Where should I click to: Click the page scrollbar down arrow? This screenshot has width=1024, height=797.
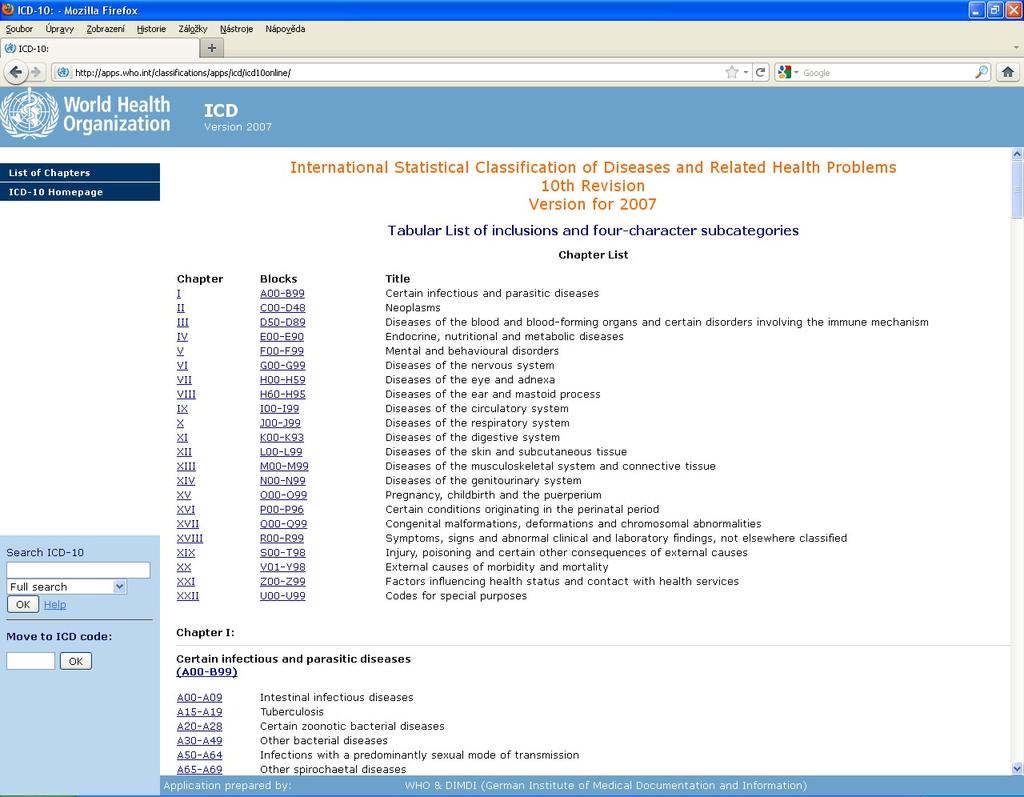[x=1017, y=768]
